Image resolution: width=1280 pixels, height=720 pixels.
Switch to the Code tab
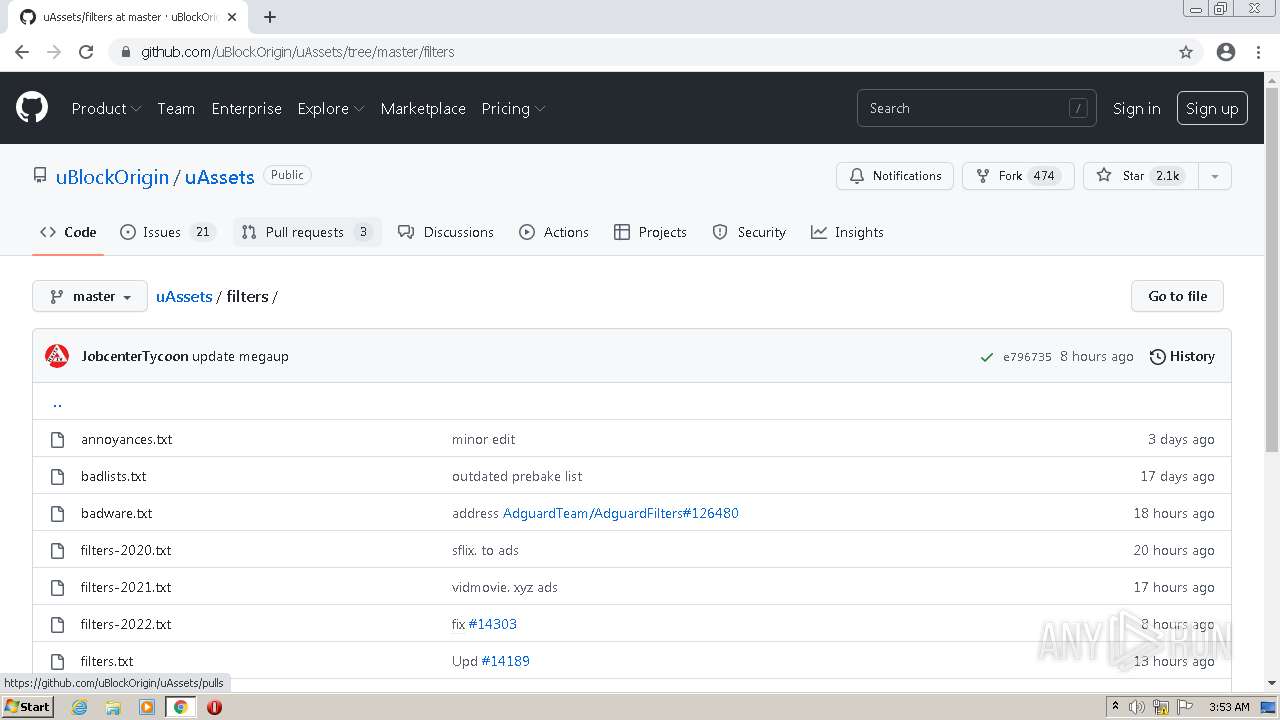tap(68, 232)
